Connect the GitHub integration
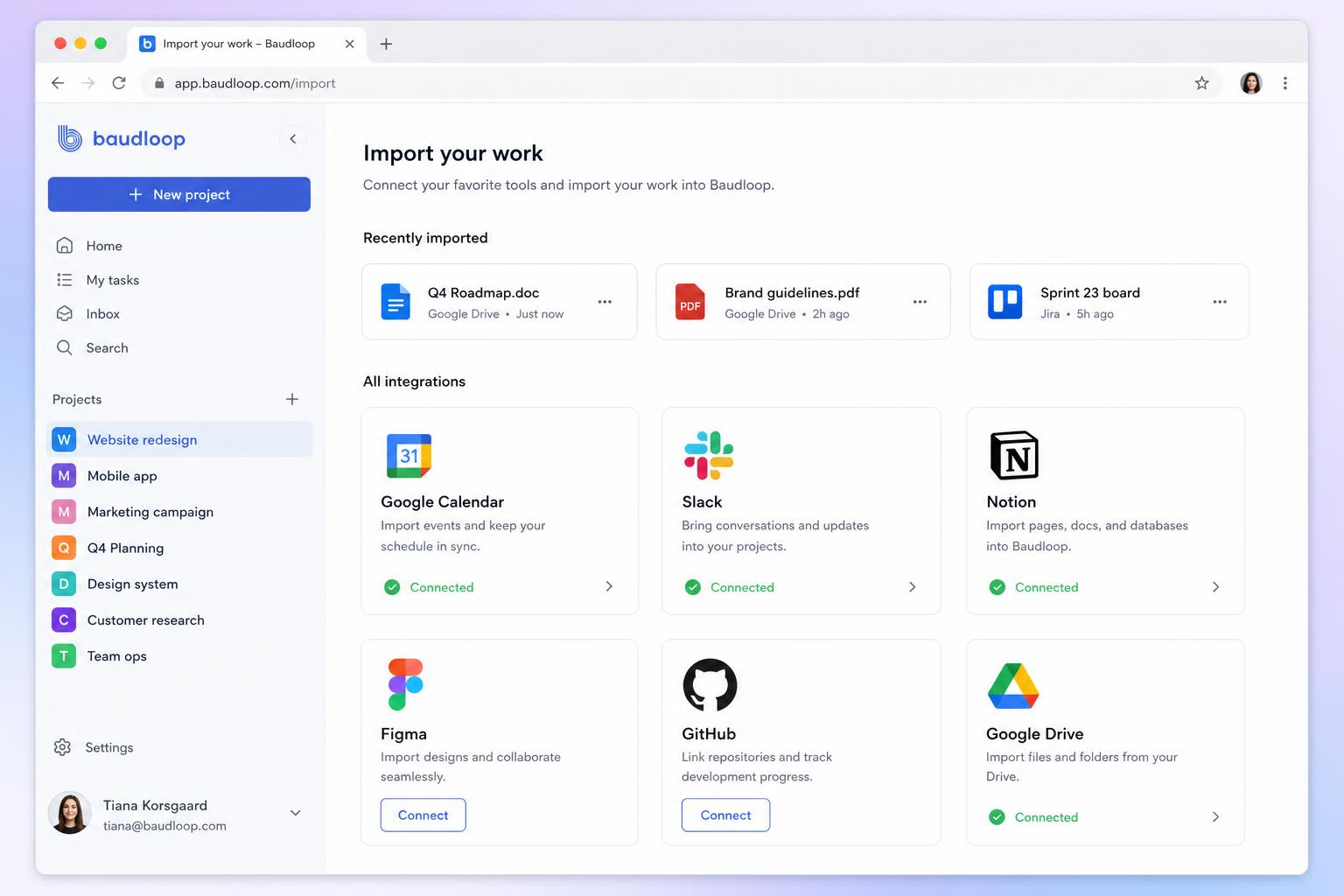Screen dimensions: 1344x896 click(x=725, y=815)
